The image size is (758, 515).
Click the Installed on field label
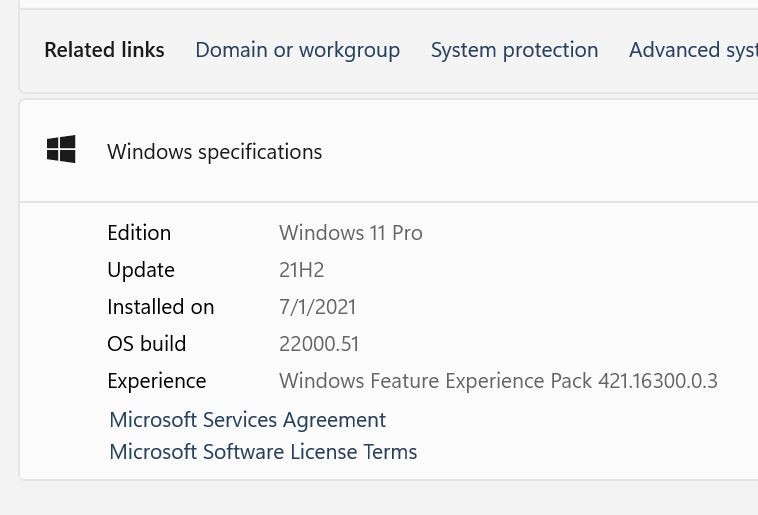click(160, 307)
